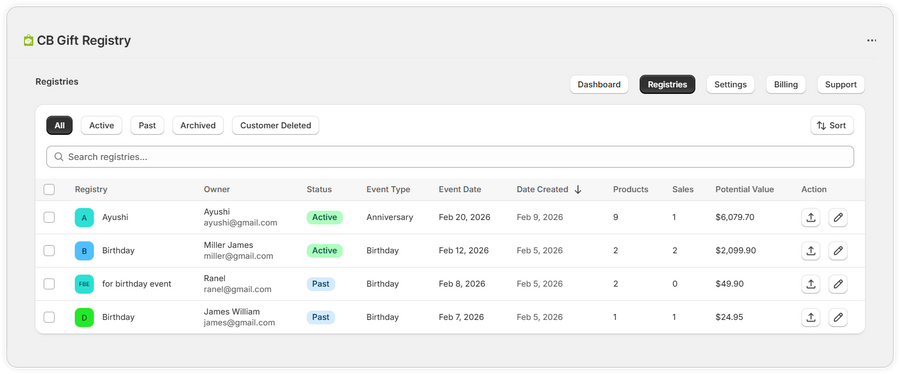Check the Ranel row checkbox
The image size is (900, 374).
pos(49,284)
